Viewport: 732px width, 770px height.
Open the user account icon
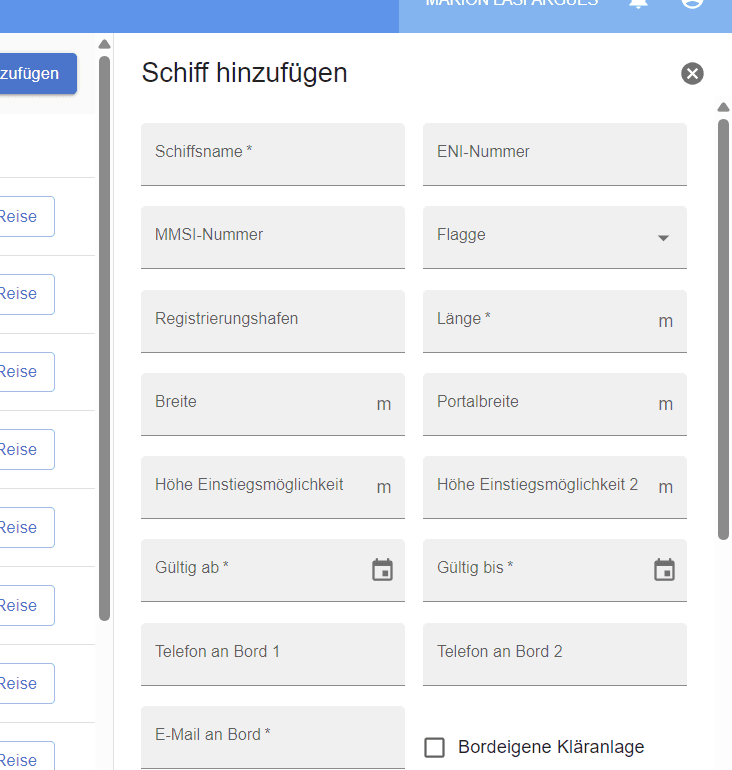coord(692,3)
